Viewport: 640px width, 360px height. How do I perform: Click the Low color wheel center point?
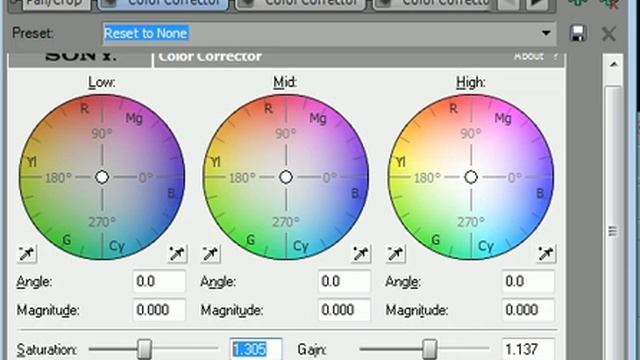pos(102,177)
